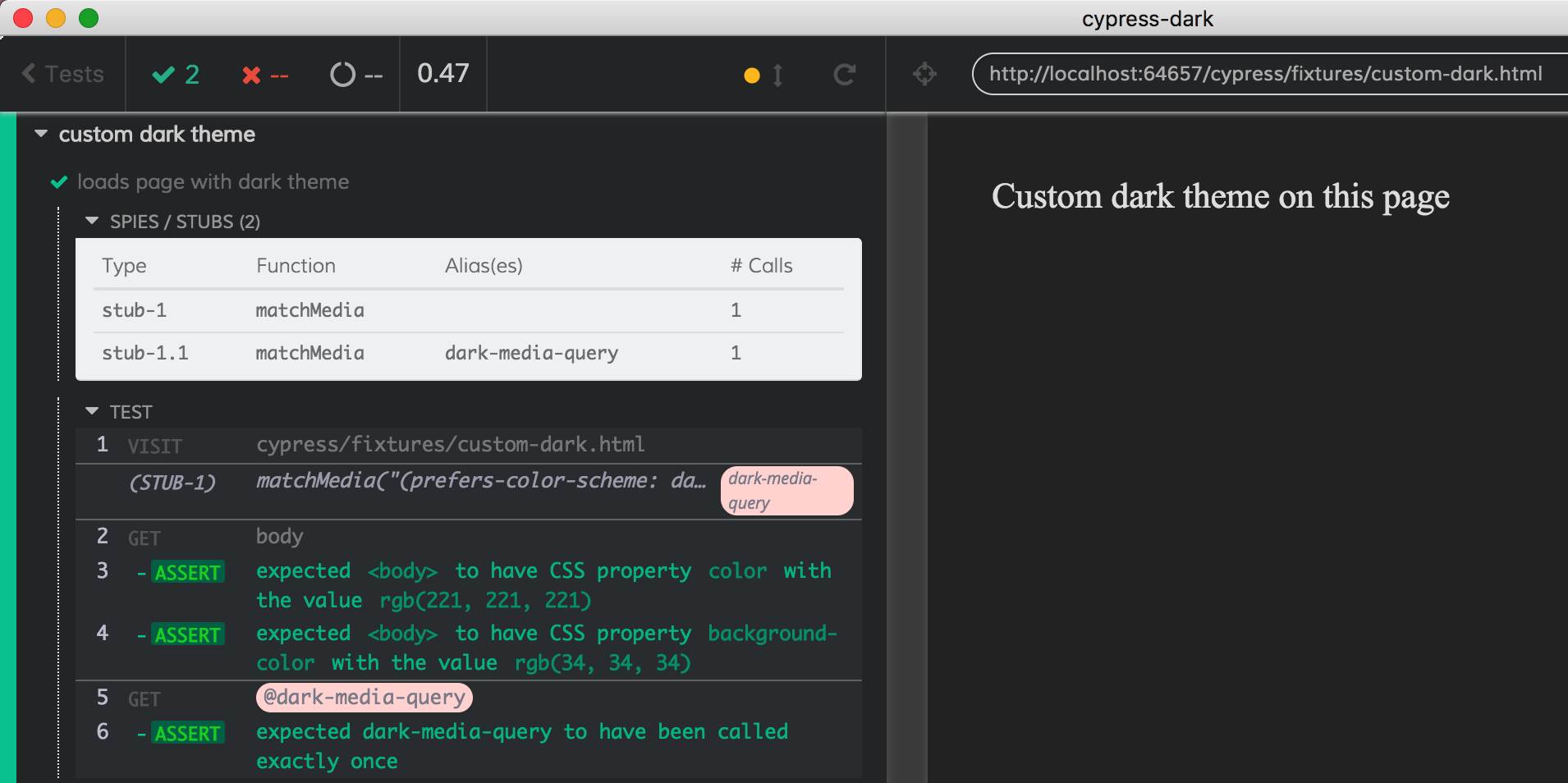Go back to the Tests list
1568x783 pixels.
(63, 74)
